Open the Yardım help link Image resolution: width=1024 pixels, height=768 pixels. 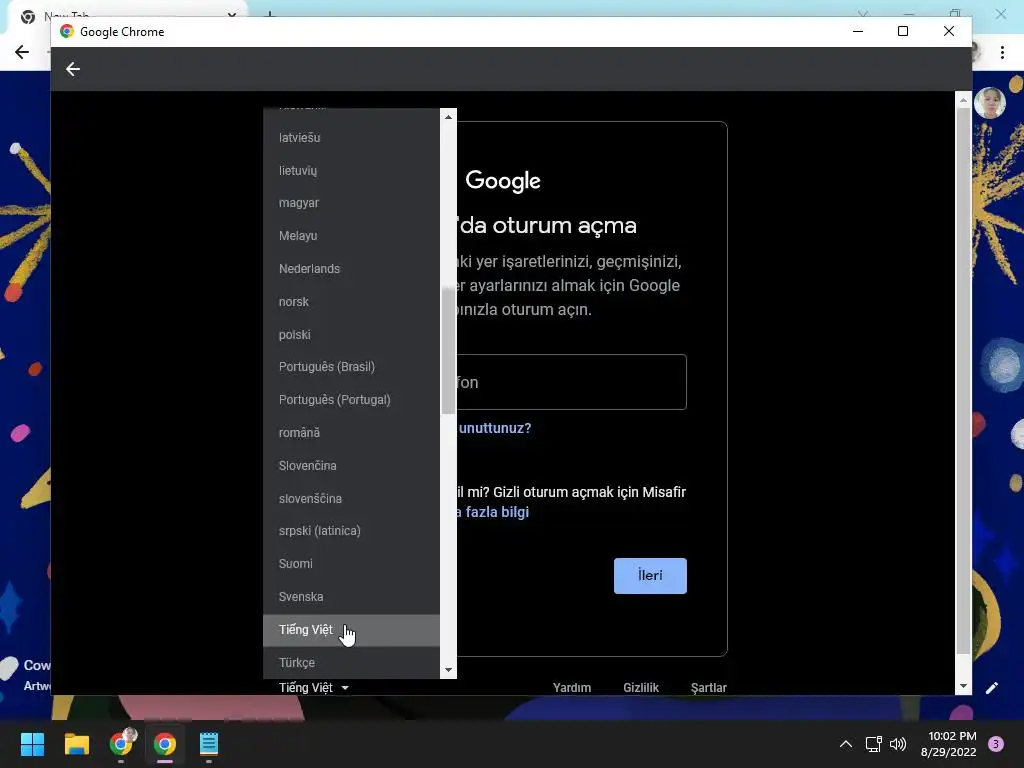coord(572,688)
